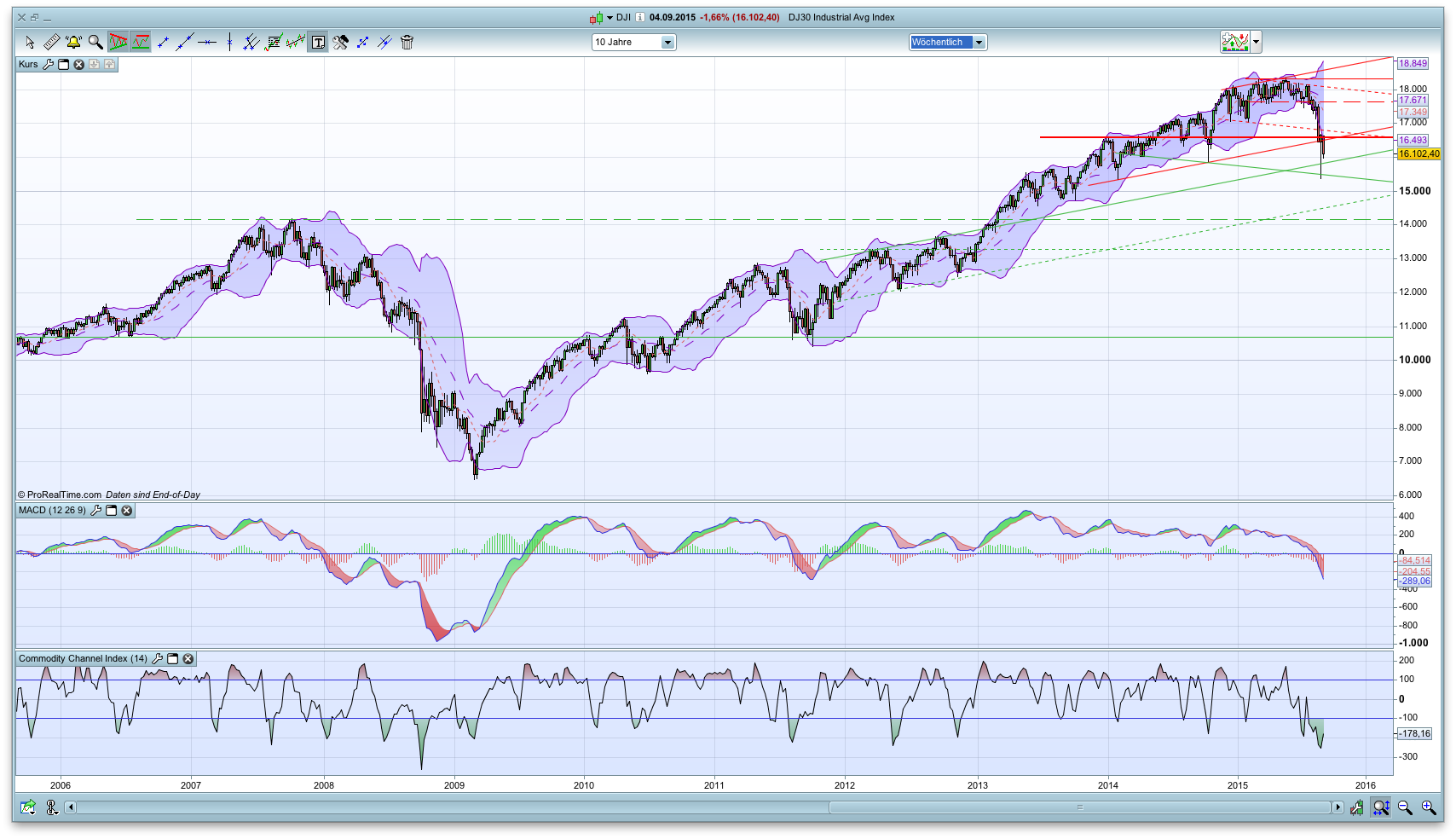Screen dimensions: 1456x839
Task: Open the 10 Jahre time range dropdown
Action: pyautogui.click(x=668, y=42)
